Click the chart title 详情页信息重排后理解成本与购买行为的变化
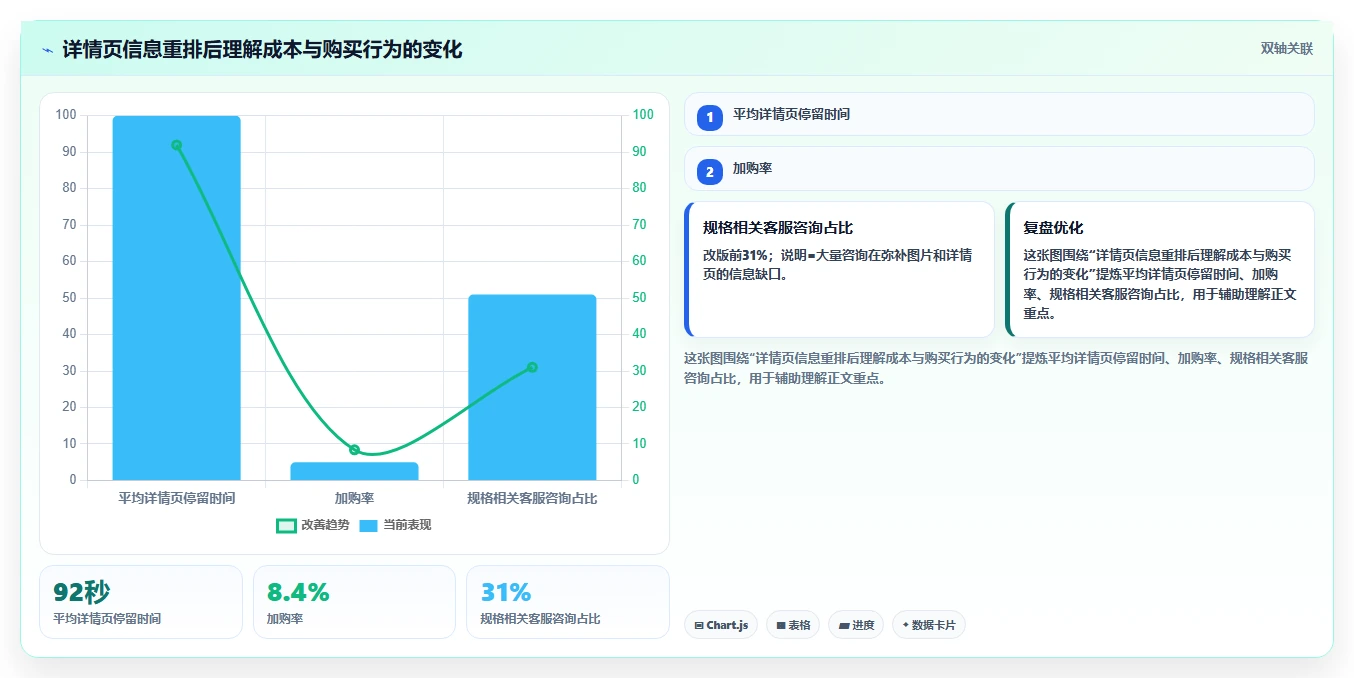Viewport: 1354px width, 678px height. coord(262,50)
